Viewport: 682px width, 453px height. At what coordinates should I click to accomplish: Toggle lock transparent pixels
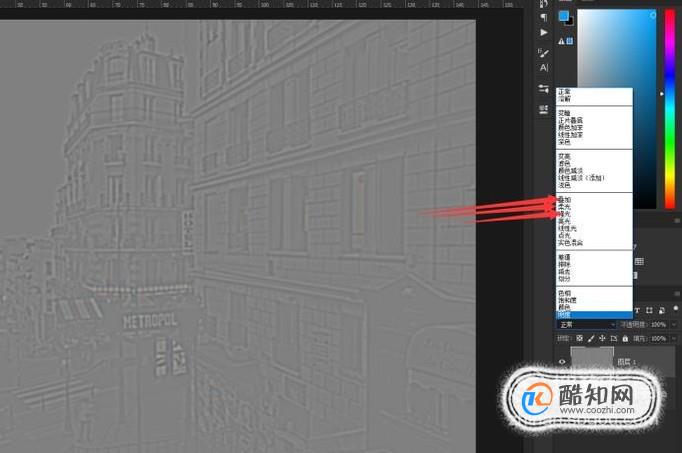tap(579, 338)
